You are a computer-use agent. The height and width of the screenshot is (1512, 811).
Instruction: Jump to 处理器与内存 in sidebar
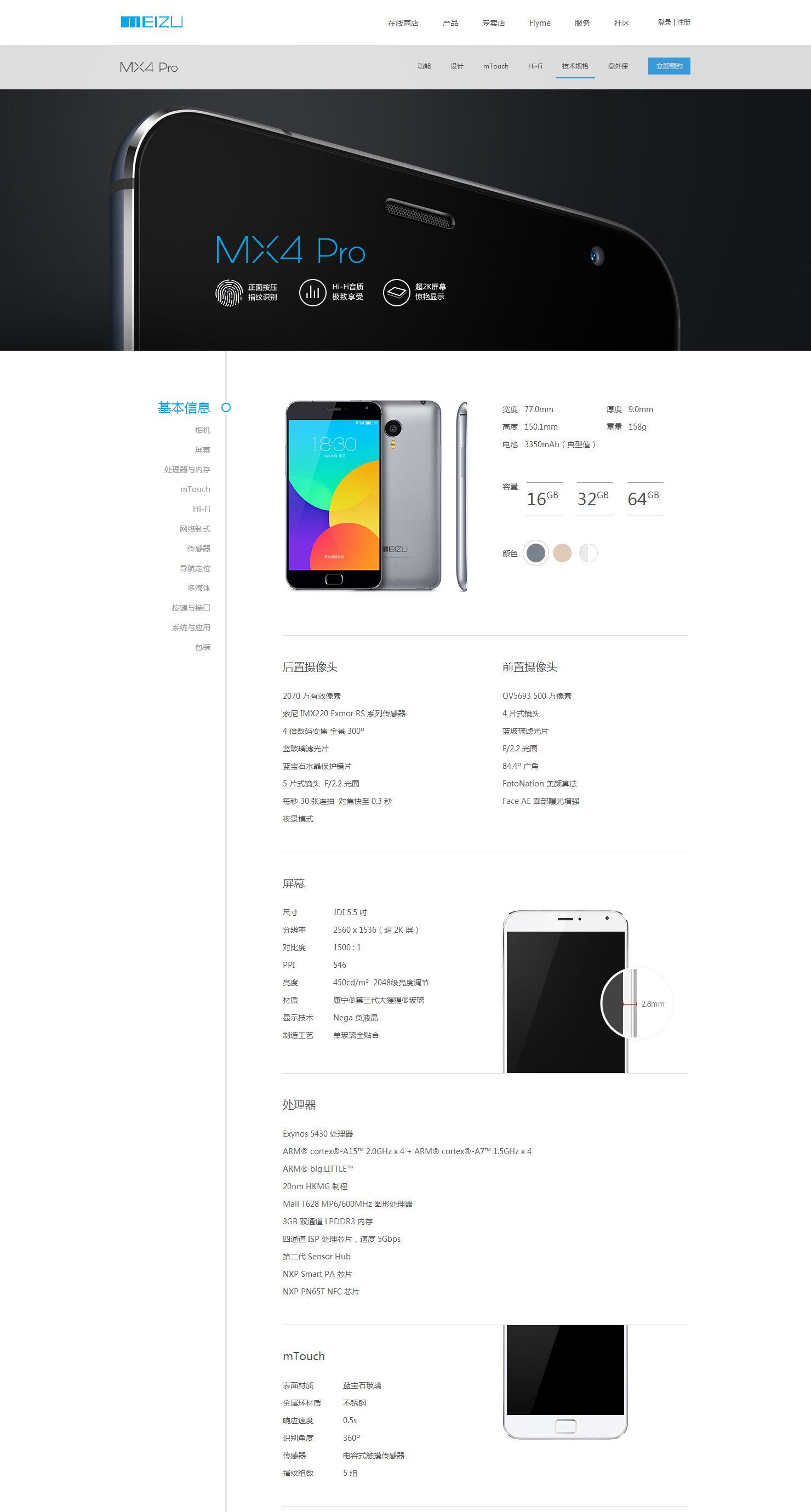coord(187,470)
